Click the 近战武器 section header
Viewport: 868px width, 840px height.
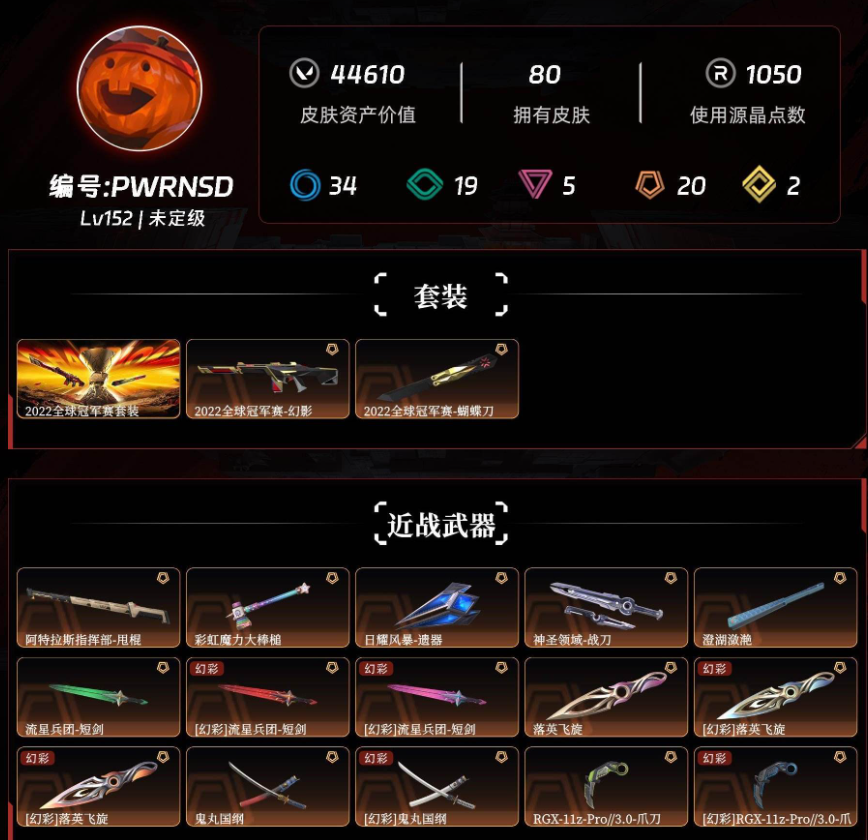[x=441, y=524]
